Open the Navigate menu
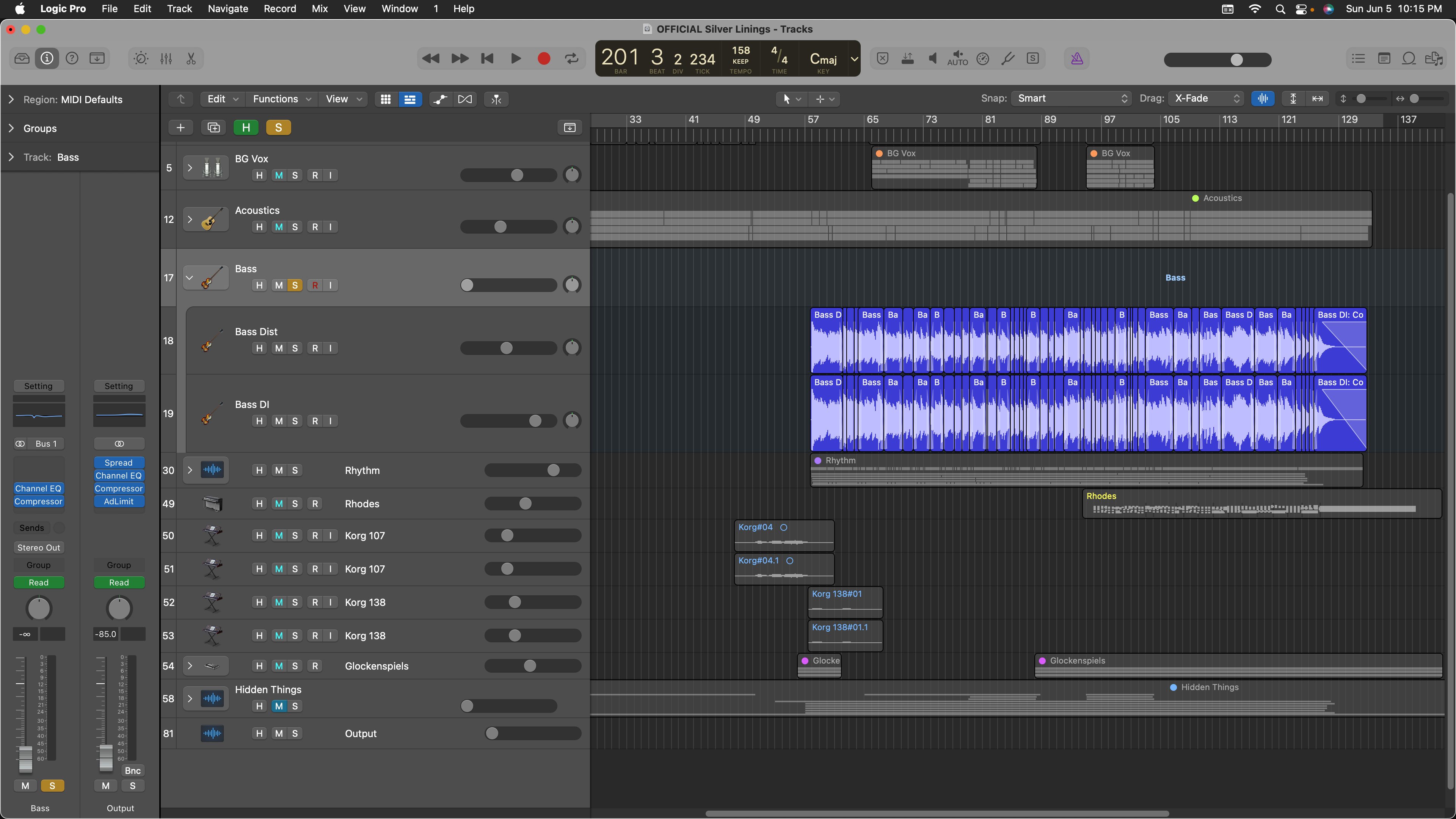The width and height of the screenshot is (1456, 819). [228, 8]
